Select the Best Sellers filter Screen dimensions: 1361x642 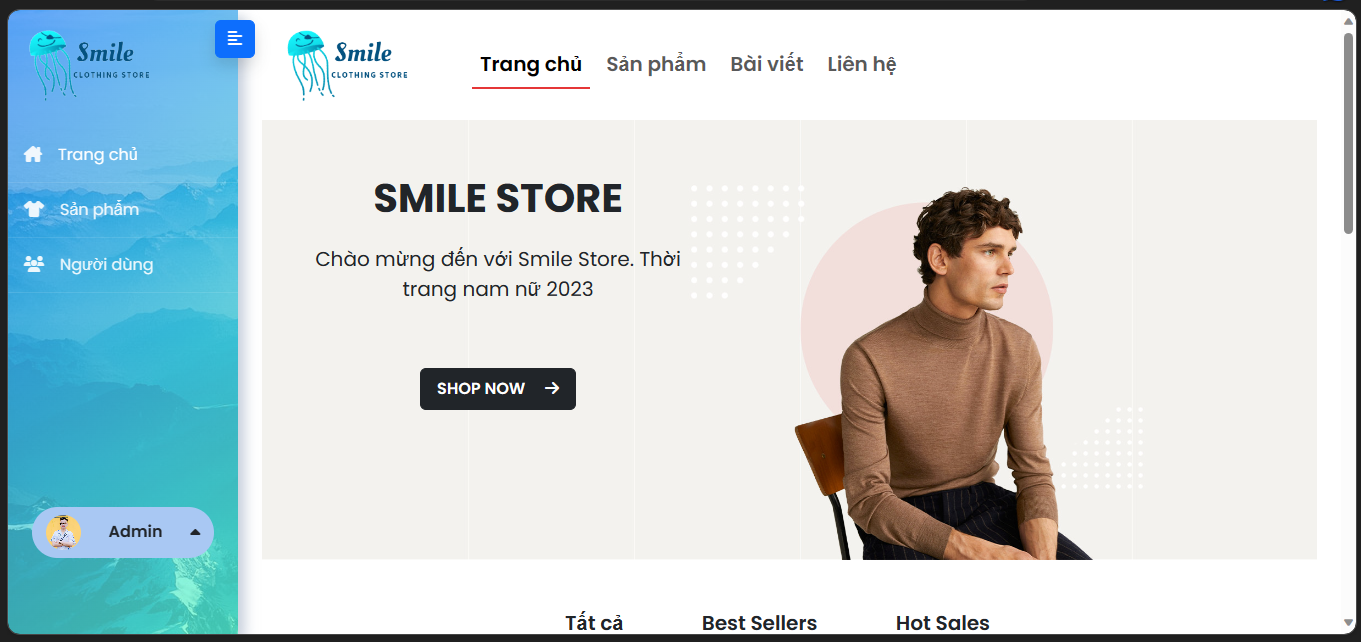(x=759, y=623)
